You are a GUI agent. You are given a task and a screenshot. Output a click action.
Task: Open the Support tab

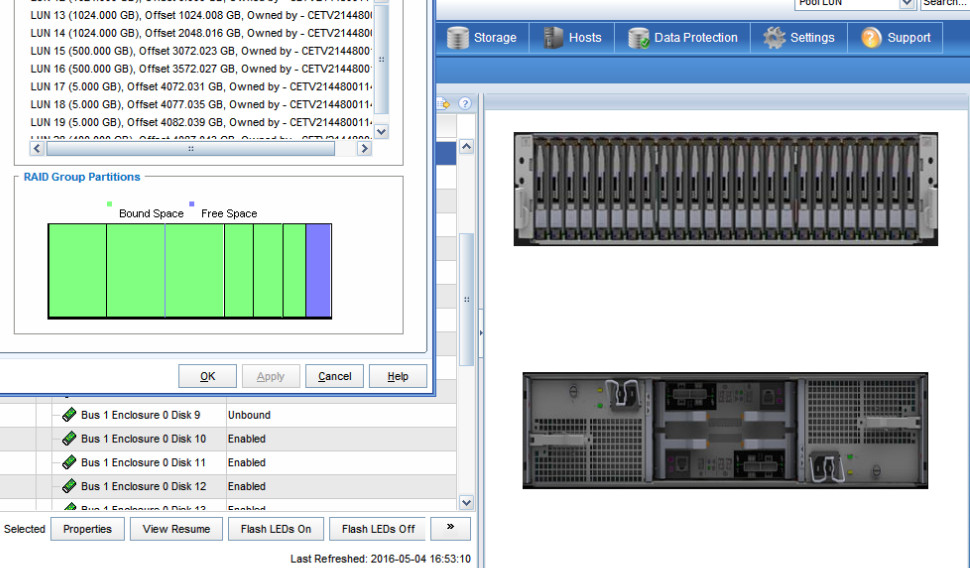(895, 38)
